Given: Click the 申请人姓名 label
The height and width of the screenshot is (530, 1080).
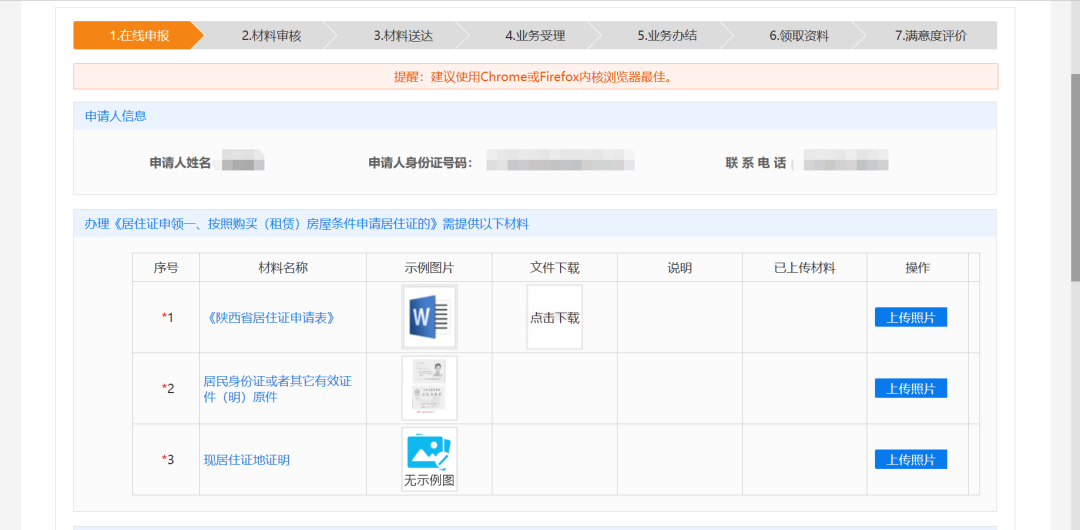Looking at the screenshot, I should pyautogui.click(x=180, y=163).
